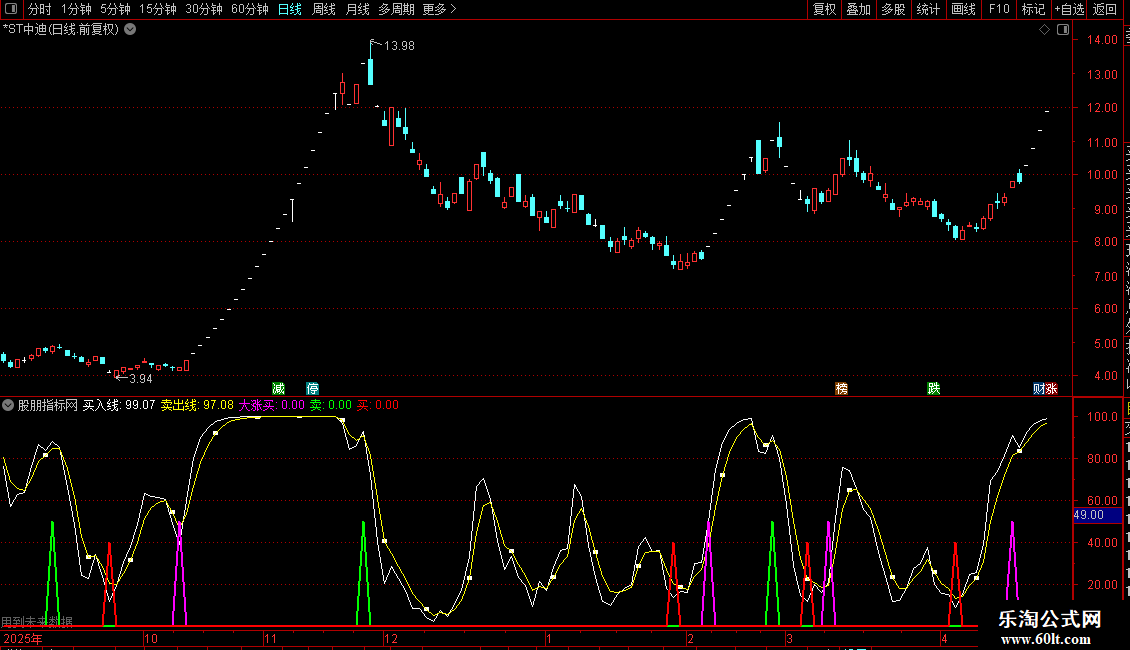This screenshot has height=650, width=1130.
Task: Click month 11 on the time axis
Action: 270,638
